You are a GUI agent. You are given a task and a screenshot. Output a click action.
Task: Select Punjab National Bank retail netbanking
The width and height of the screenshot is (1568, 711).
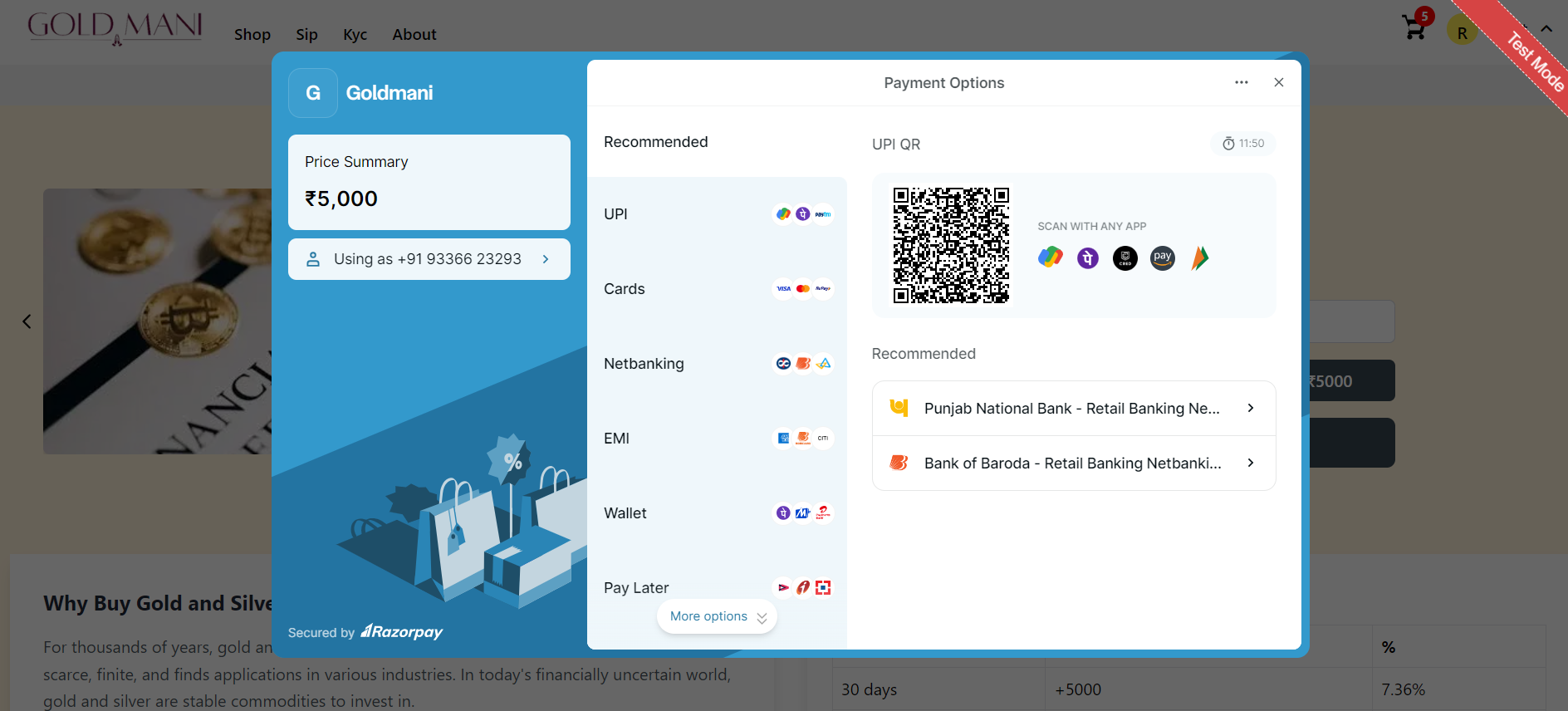1074,409
